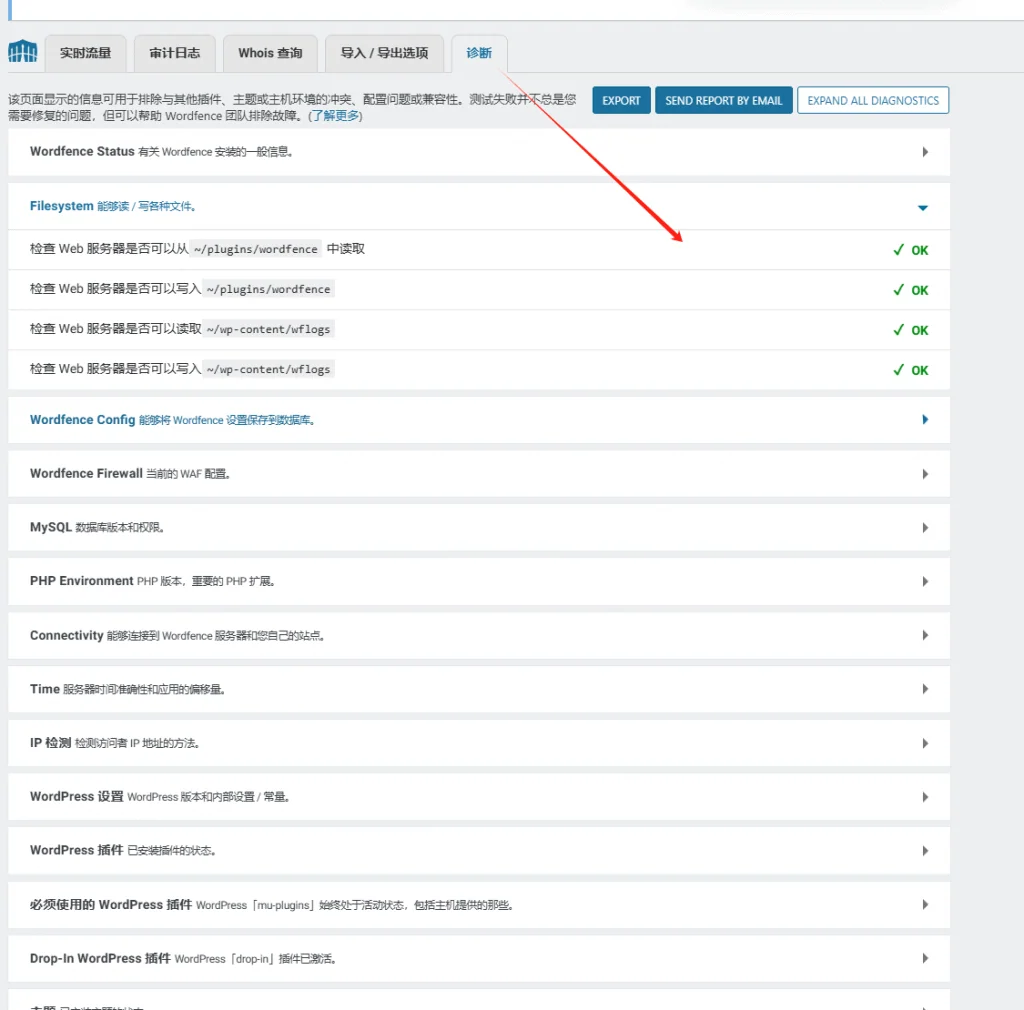Expand WordPress 设置 section arrow
The image size is (1024, 1010).
tap(925, 797)
